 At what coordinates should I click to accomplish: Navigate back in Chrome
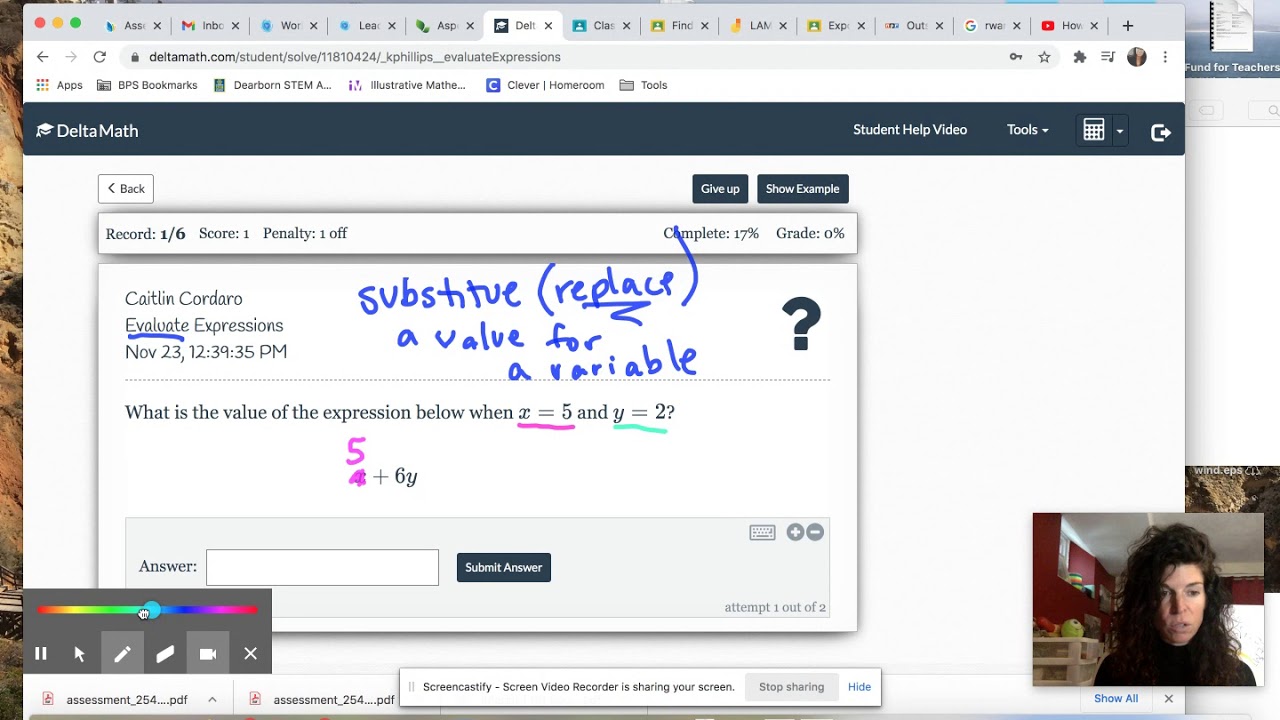pos(42,57)
